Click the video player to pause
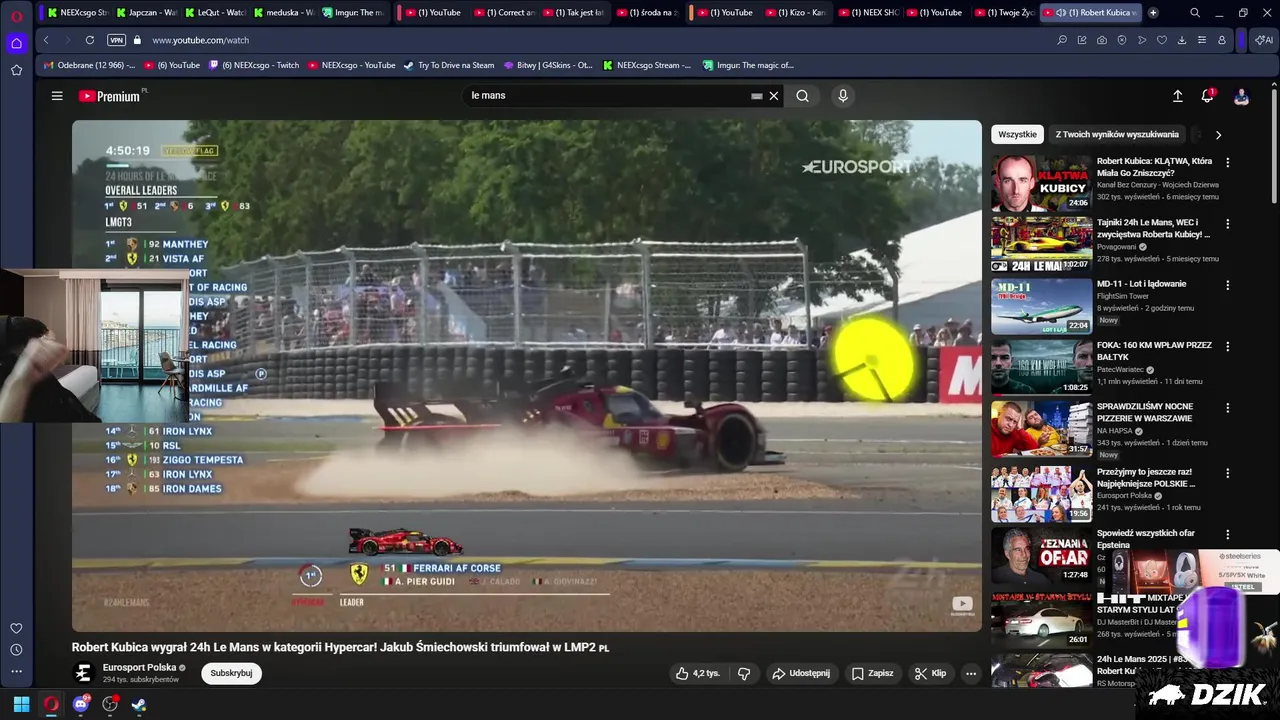 pos(527,376)
